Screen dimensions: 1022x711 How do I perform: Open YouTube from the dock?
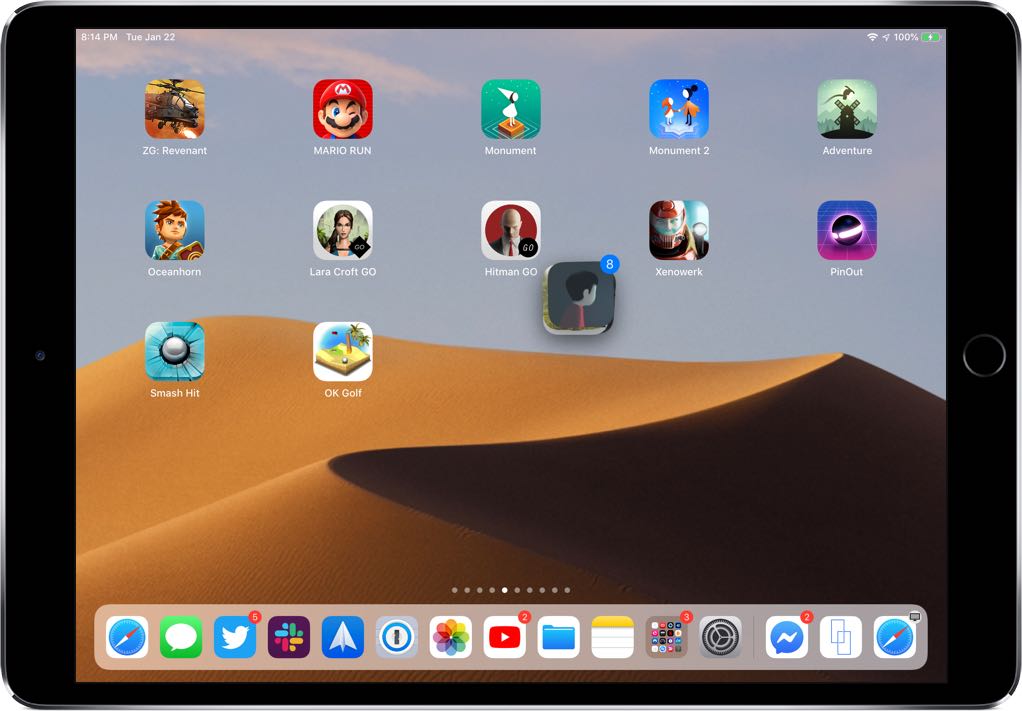tap(505, 636)
